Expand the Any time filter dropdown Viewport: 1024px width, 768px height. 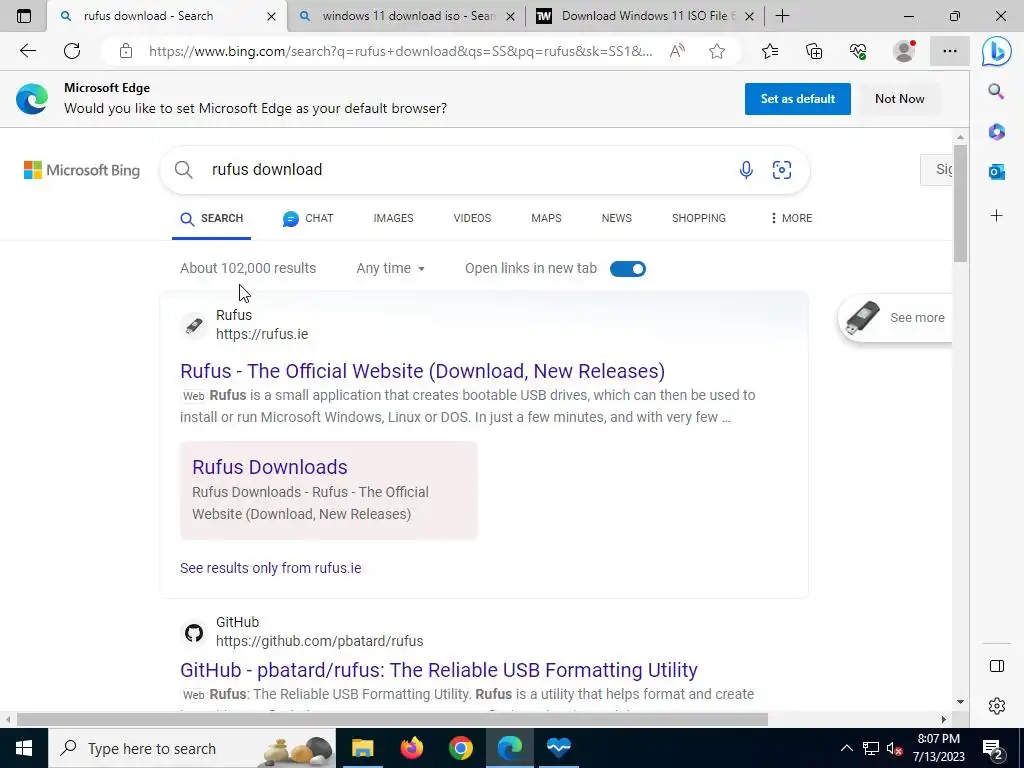pyautogui.click(x=391, y=268)
